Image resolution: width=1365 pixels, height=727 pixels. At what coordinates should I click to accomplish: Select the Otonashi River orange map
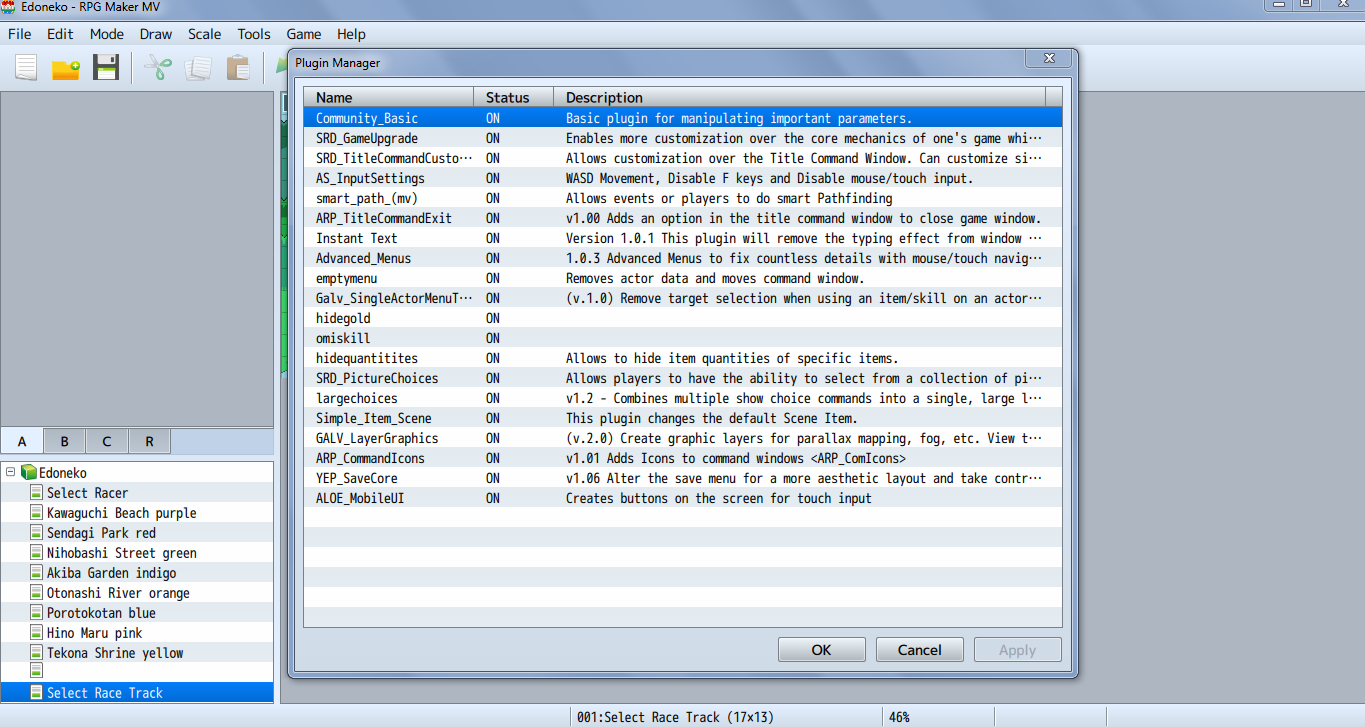coord(118,593)
